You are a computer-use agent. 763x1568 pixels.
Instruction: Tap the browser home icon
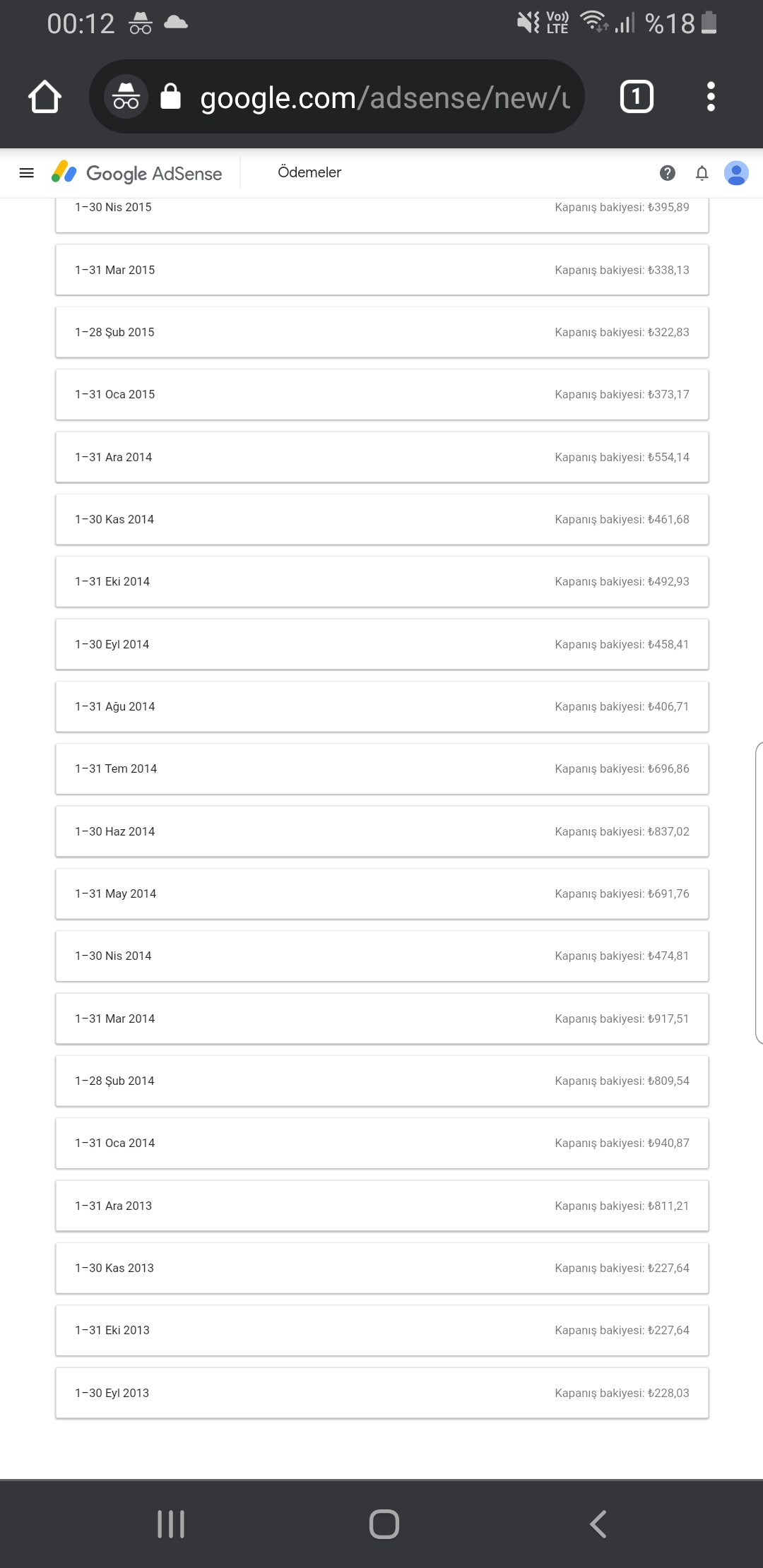pyautogui.click(x=45, y=97)
